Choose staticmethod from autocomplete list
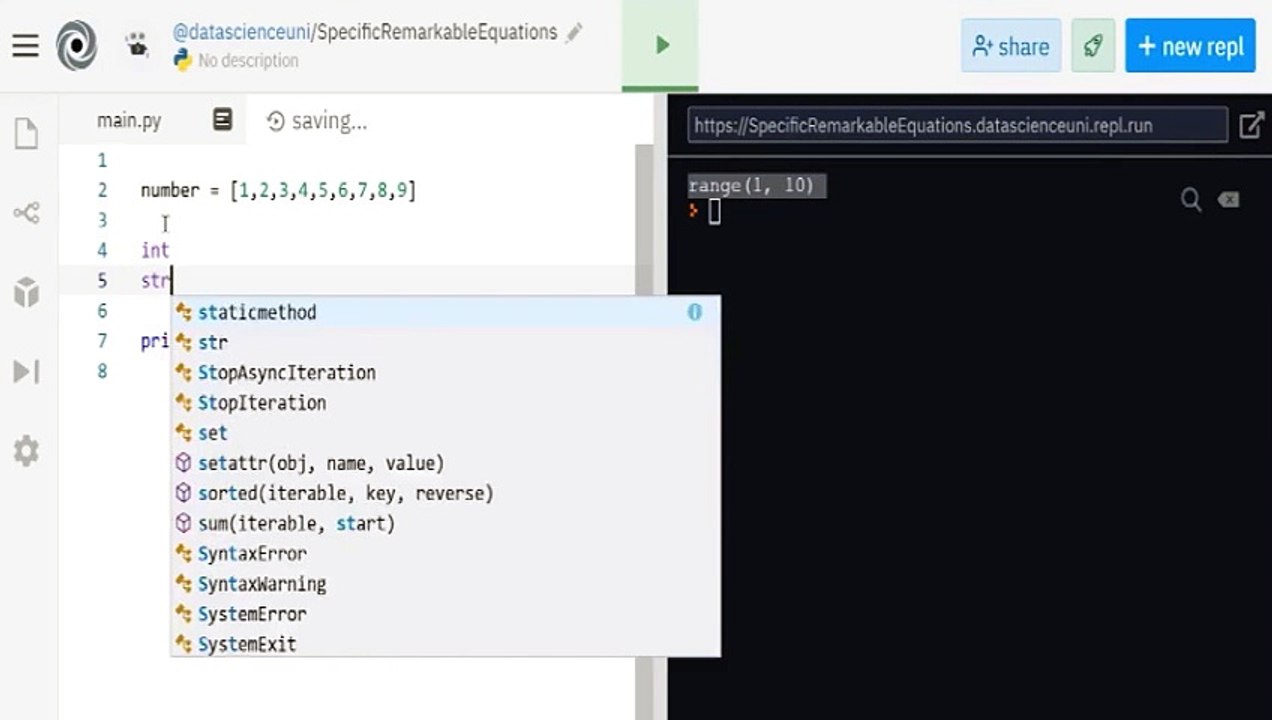The height and width of the screenshot is (720, 1272). pyautogui.click(x=445, y=312)
